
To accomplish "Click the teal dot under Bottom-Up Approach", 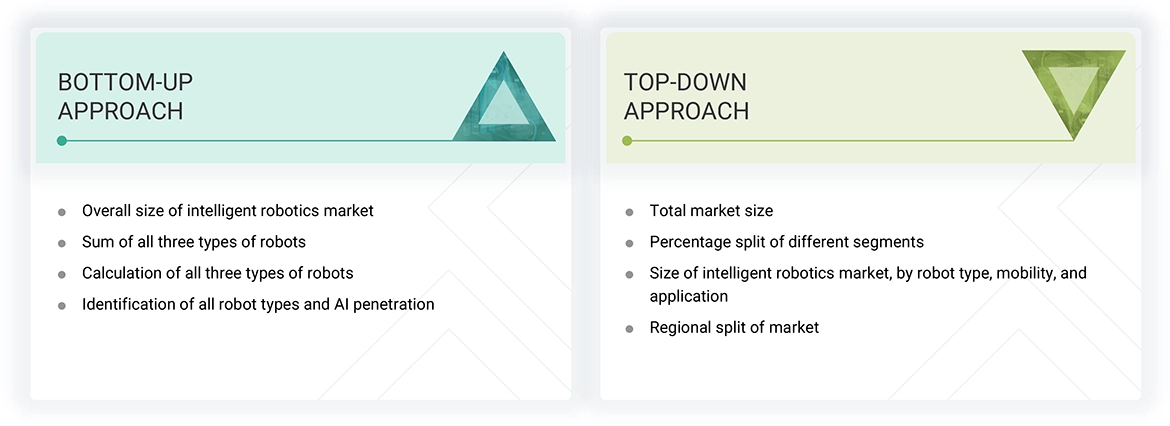I will tap(62, 141).
